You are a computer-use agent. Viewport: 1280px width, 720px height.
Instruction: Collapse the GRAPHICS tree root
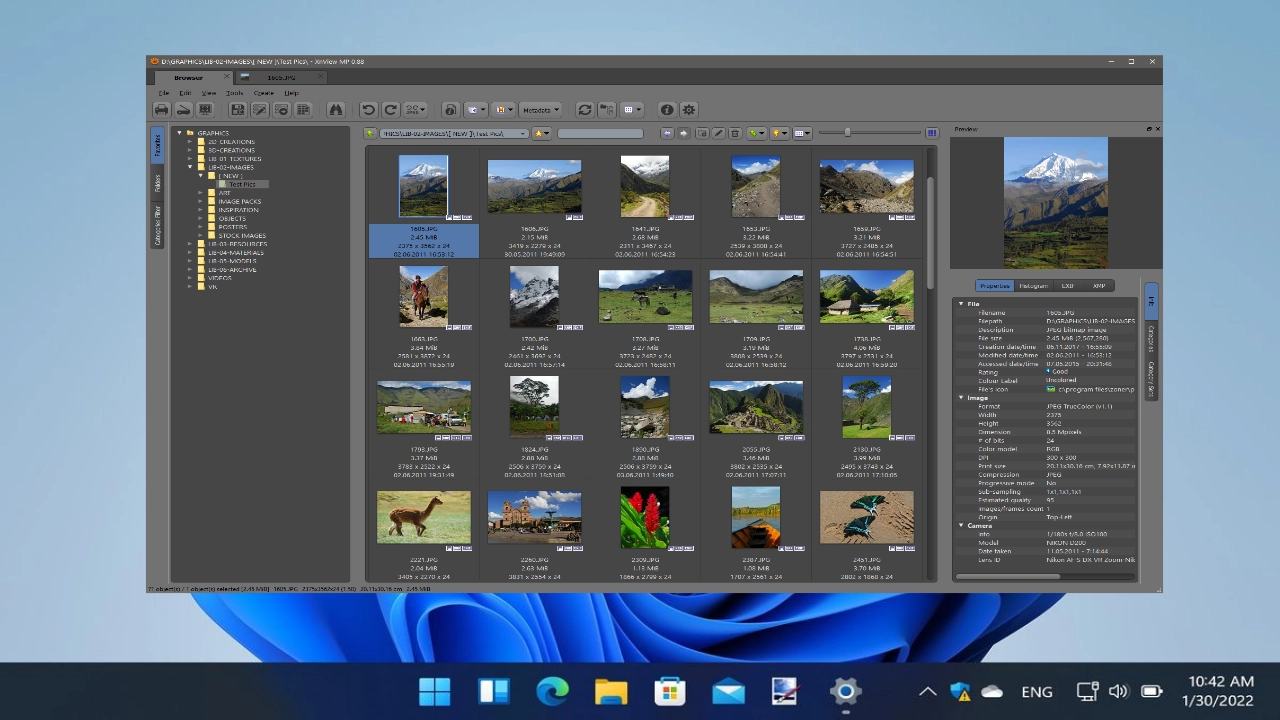point(180,133)
